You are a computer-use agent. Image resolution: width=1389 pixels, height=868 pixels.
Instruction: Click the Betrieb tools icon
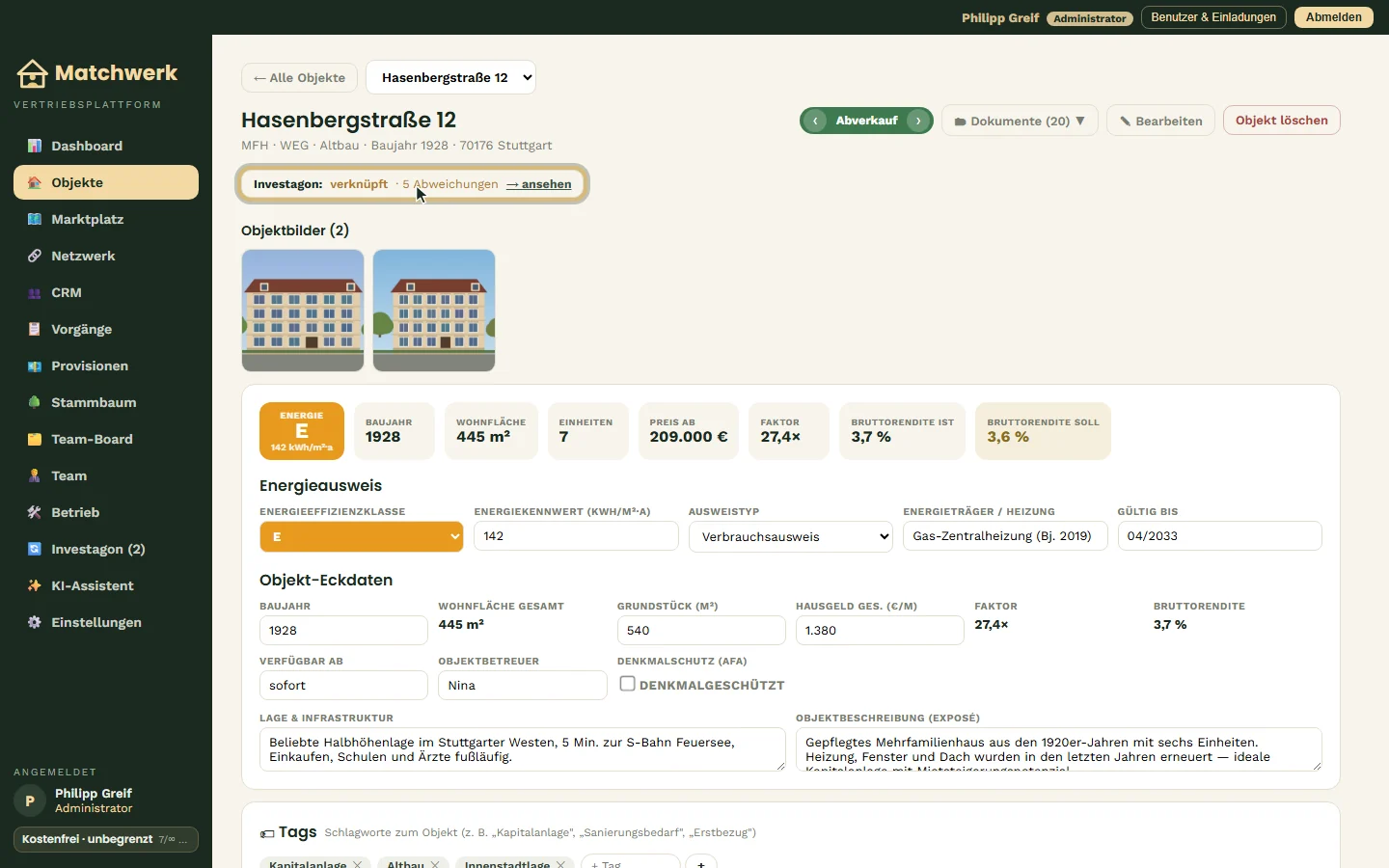35,512
